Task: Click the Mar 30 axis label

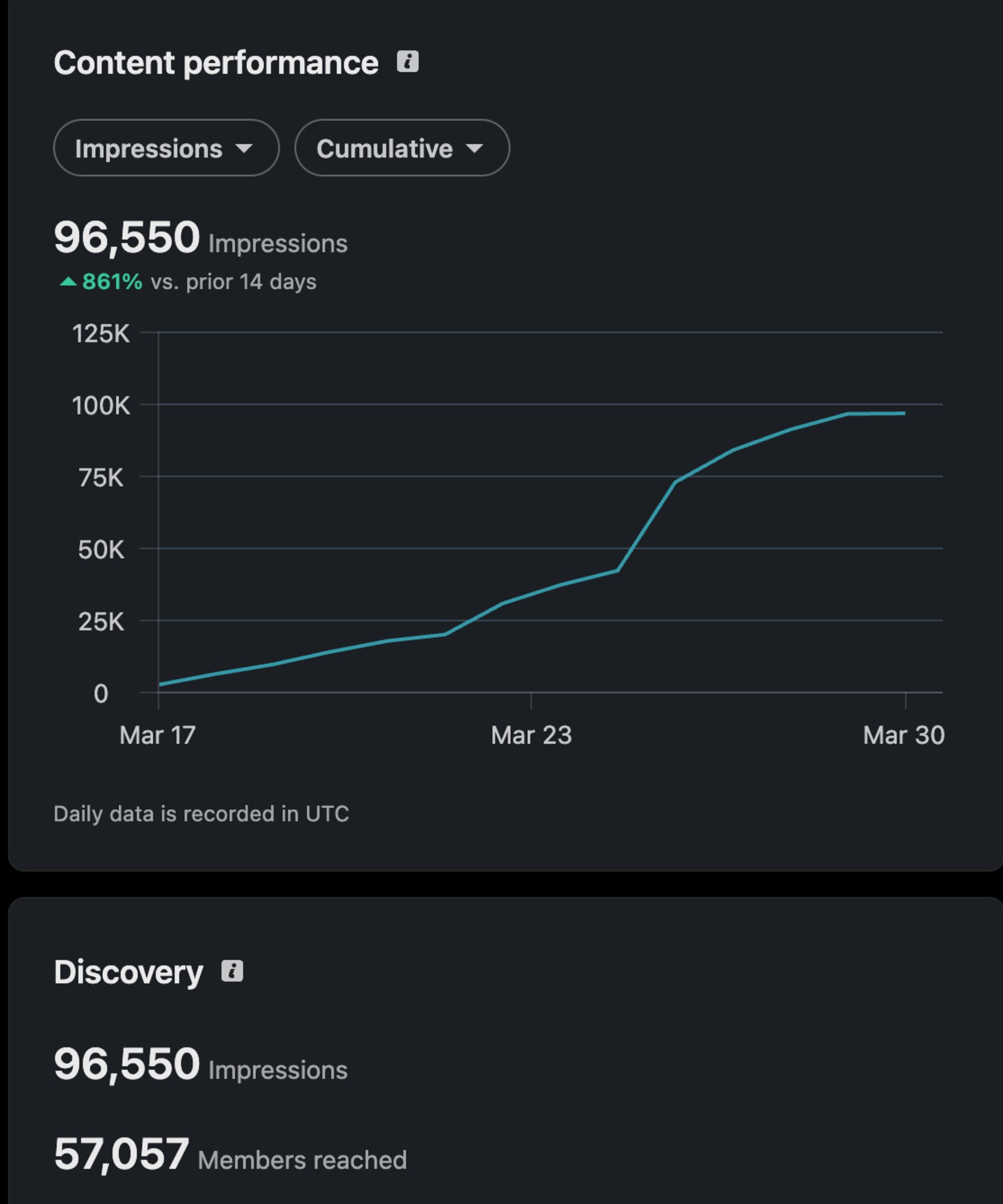Action: pos(903,735)
